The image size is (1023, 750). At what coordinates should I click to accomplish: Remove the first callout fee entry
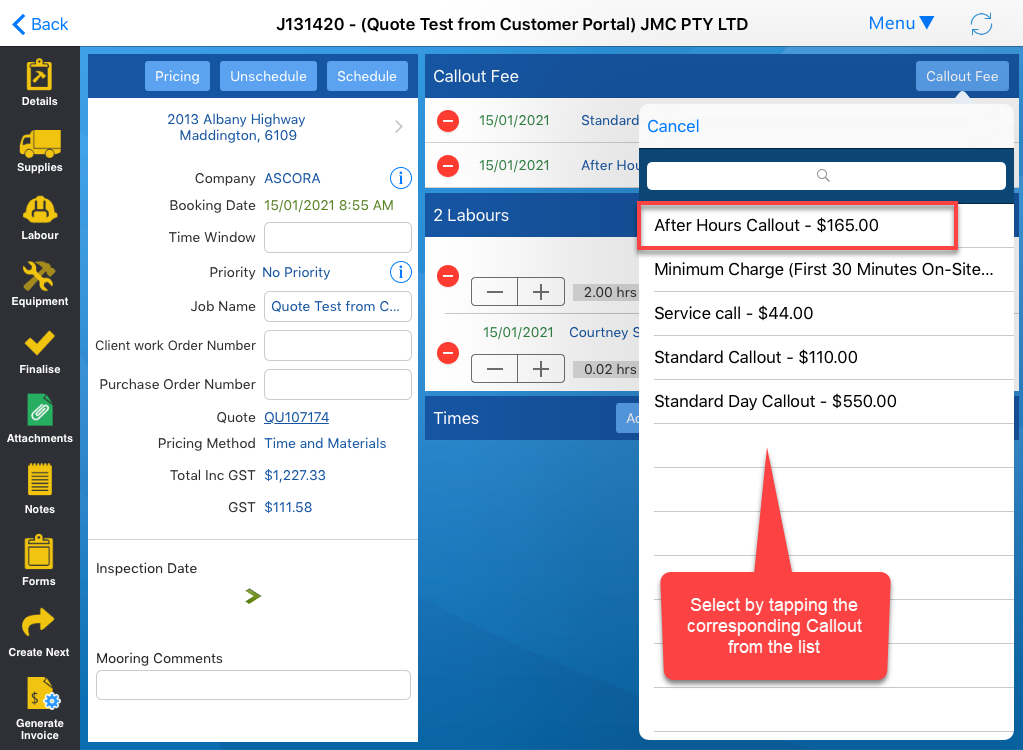[x=448, y=121]
